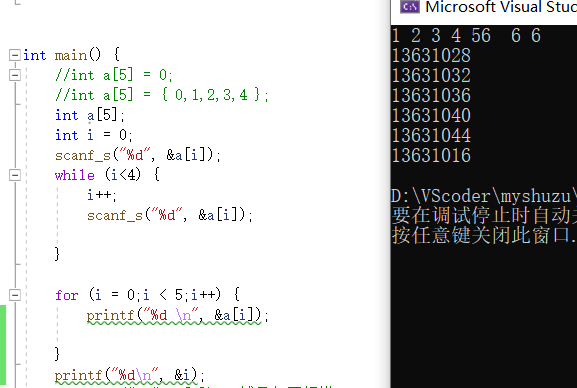Click the scanf_s call inside the while loop
This screenshot has height=388, width=577.
click(170, 215)
